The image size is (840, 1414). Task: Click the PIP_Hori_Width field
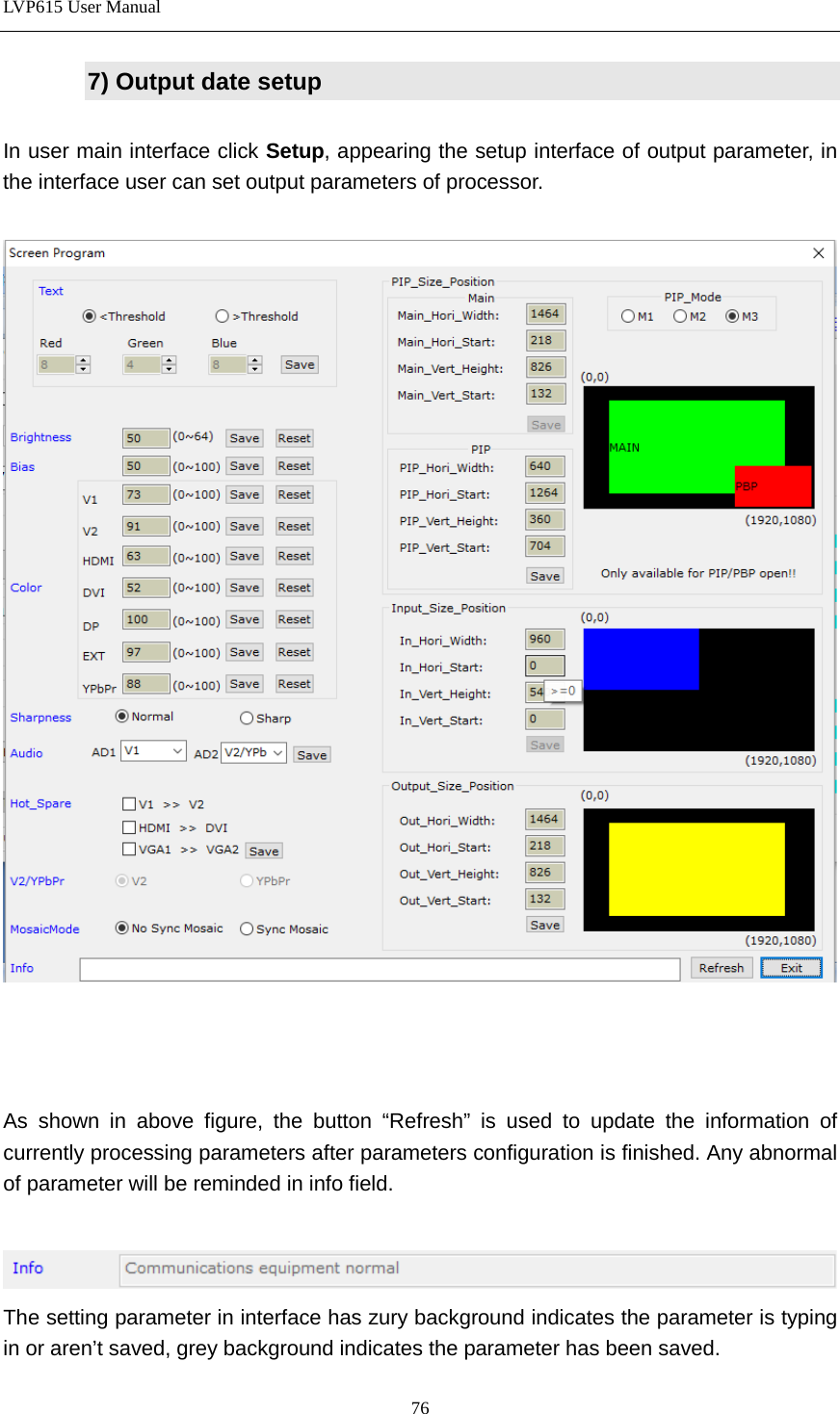(x=545, y=467)
